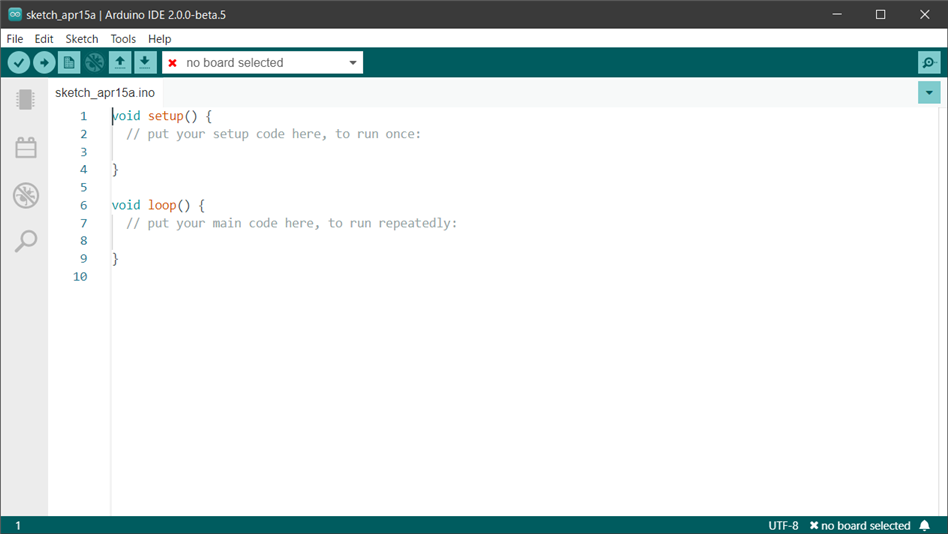948x534 pixels.
Task: Close the Arduino IDE window
Action: click(x=924, y=14)
